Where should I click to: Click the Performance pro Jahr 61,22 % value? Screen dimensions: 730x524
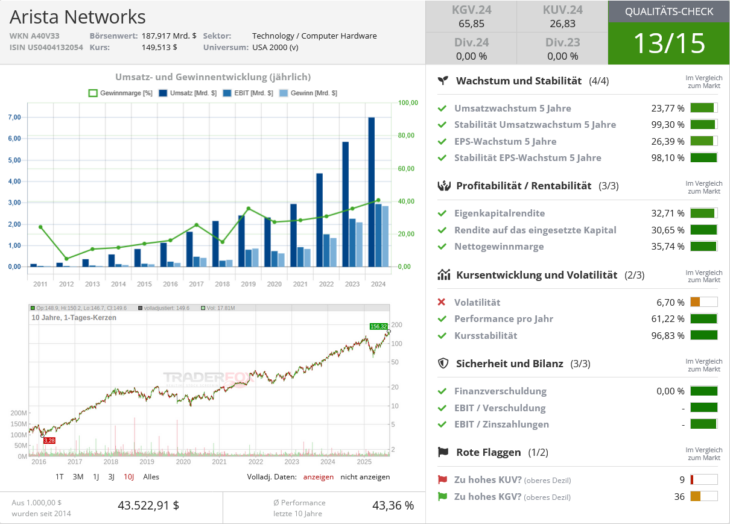tap(668, 319)
